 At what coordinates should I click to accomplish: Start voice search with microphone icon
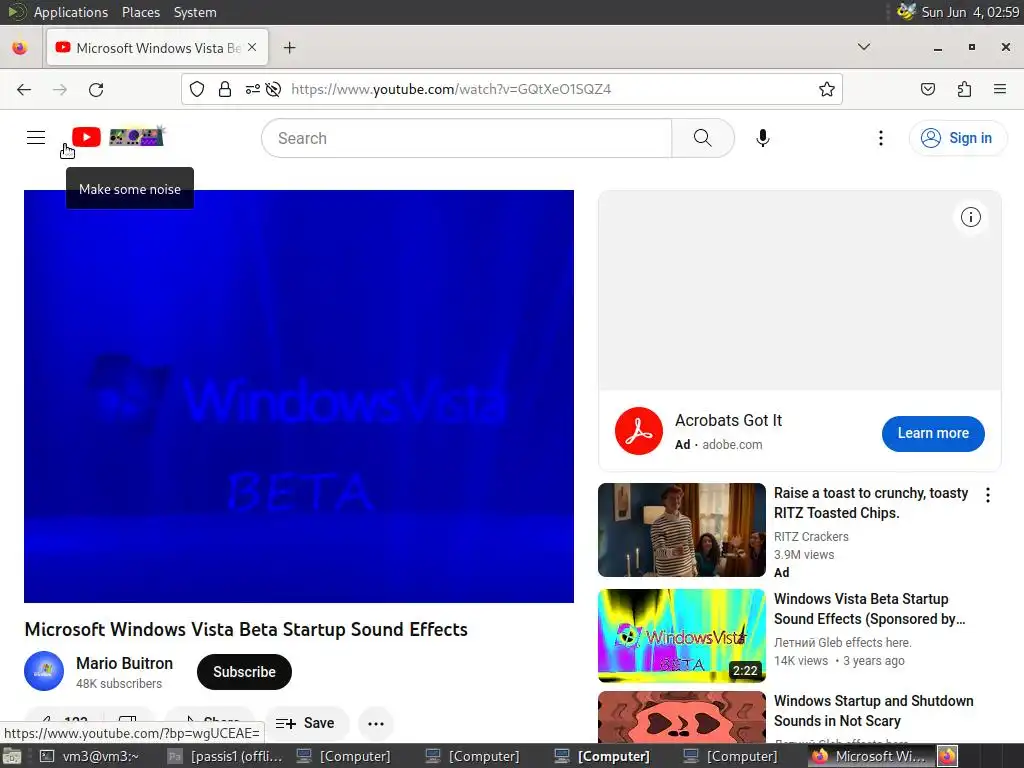[762, 138]
